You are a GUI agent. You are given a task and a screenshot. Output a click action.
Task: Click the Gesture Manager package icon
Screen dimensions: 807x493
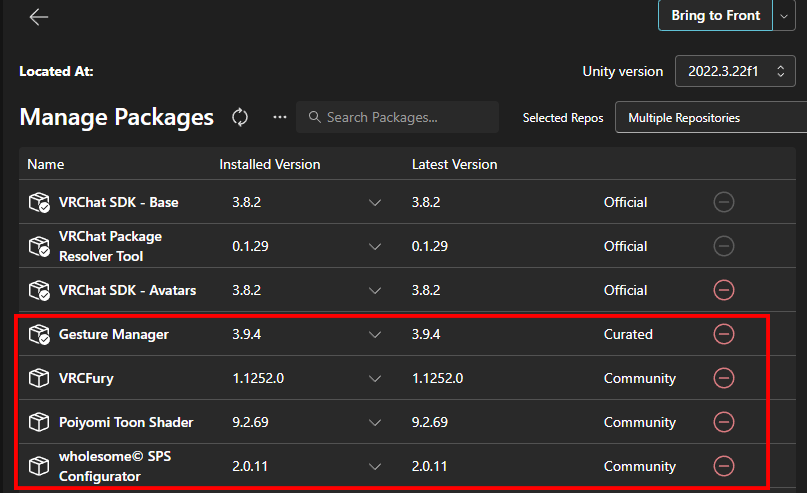(39, 334)
